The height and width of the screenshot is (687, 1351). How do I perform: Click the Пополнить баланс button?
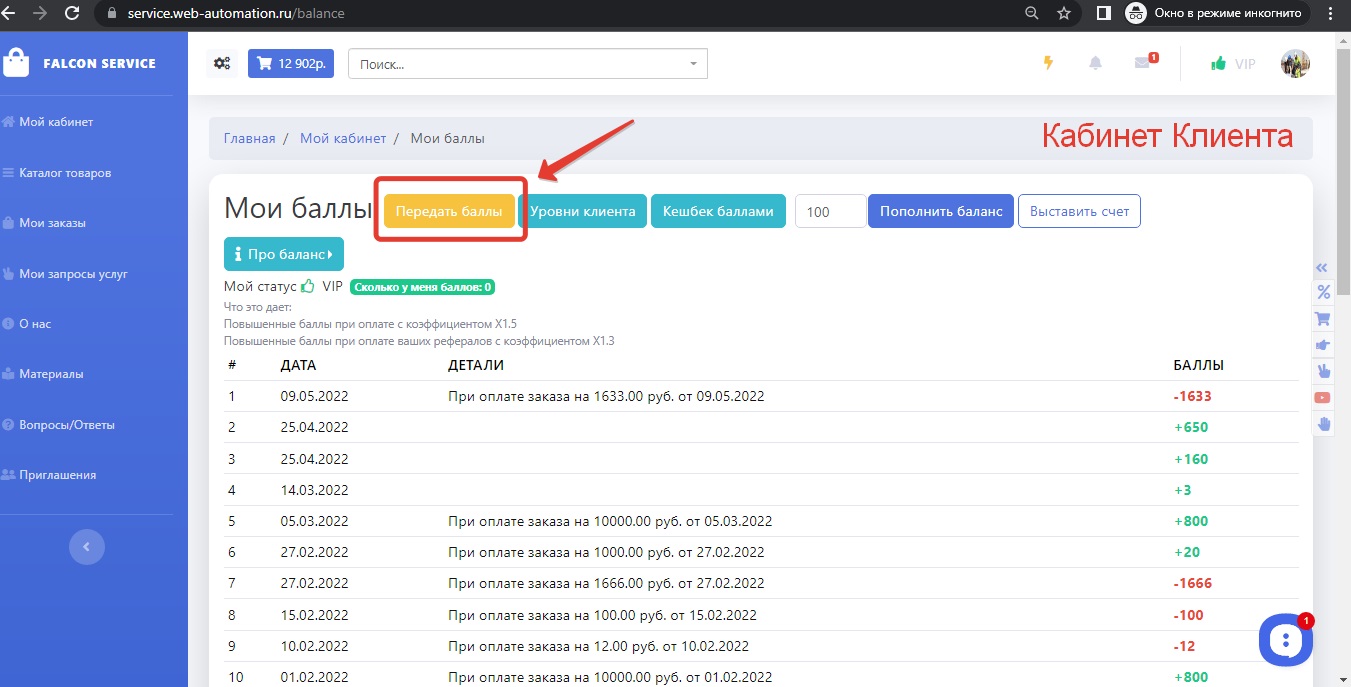click(x=940, y=211)
